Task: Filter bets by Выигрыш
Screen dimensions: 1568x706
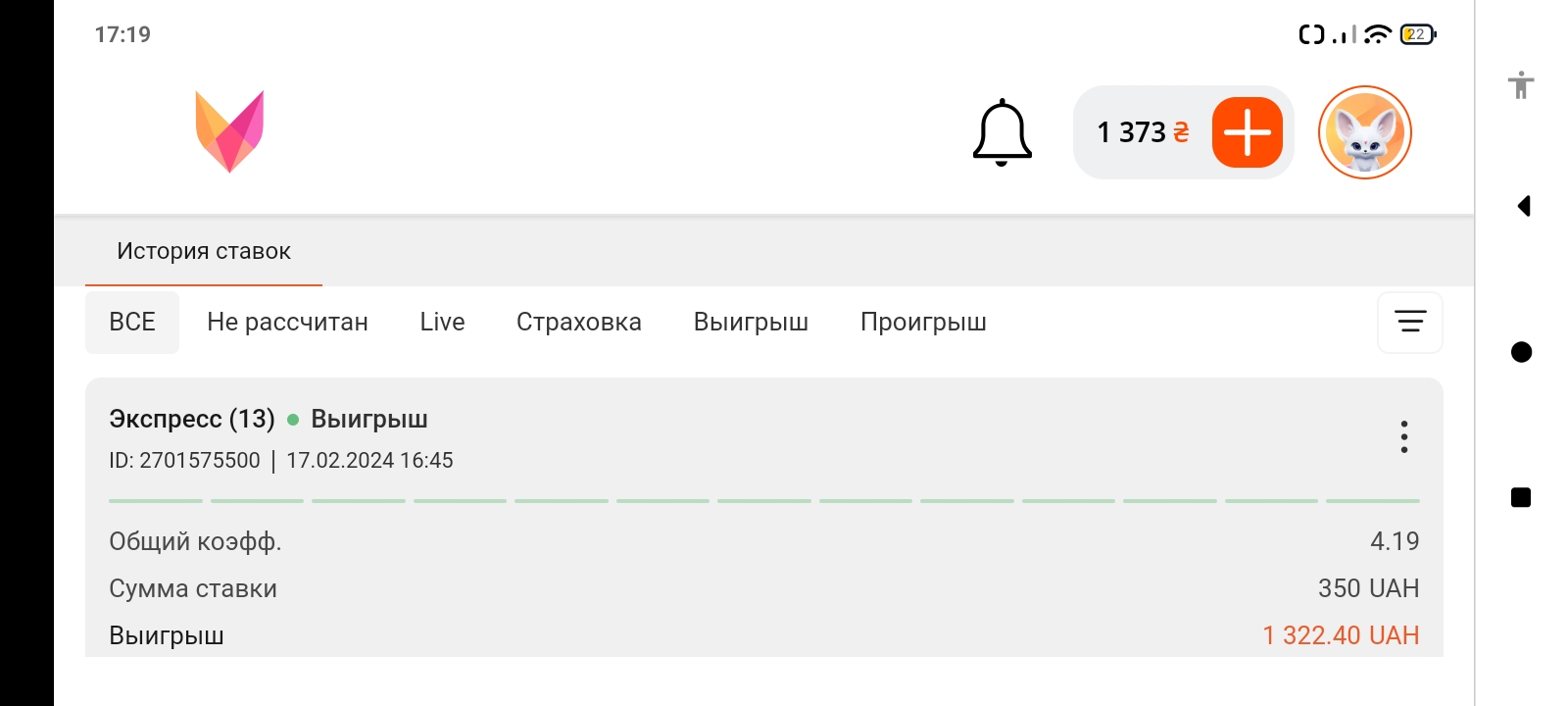Action: tap(751, 322)
